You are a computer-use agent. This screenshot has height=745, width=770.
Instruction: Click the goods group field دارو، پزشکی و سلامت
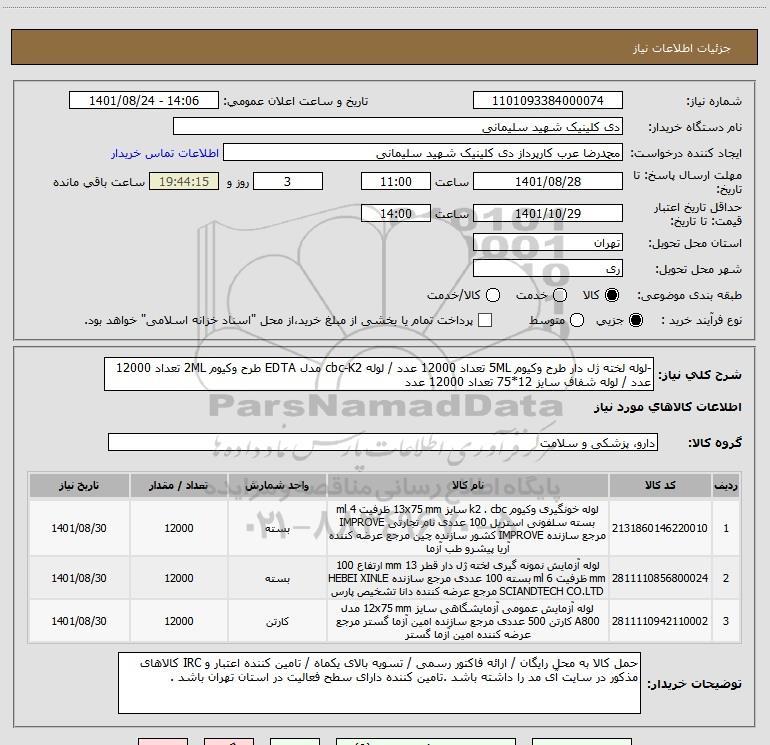pos(383,442)
